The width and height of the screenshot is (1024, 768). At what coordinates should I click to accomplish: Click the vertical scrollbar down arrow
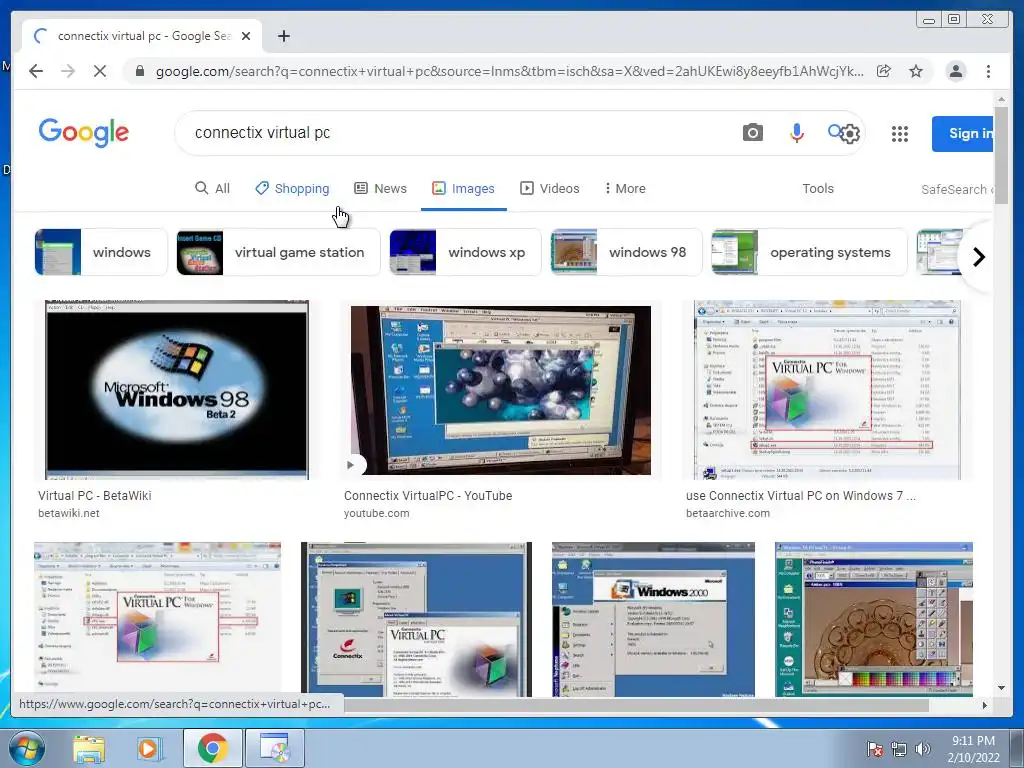coord(1001,688)
